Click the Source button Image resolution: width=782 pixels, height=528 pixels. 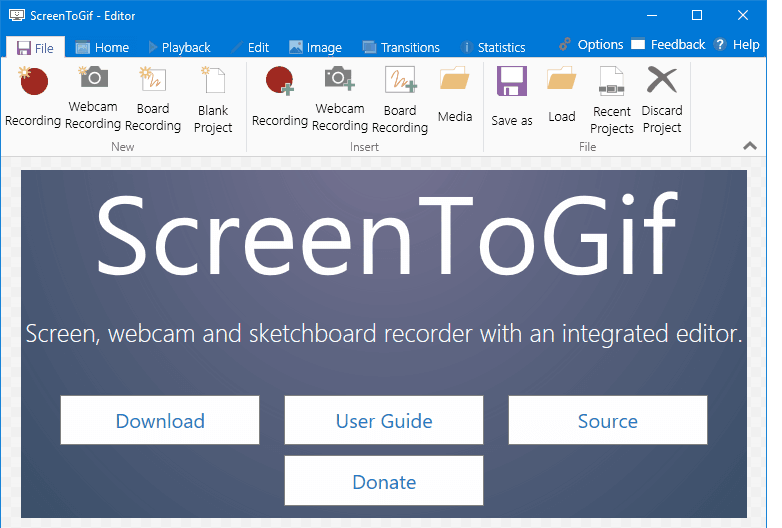608,420
